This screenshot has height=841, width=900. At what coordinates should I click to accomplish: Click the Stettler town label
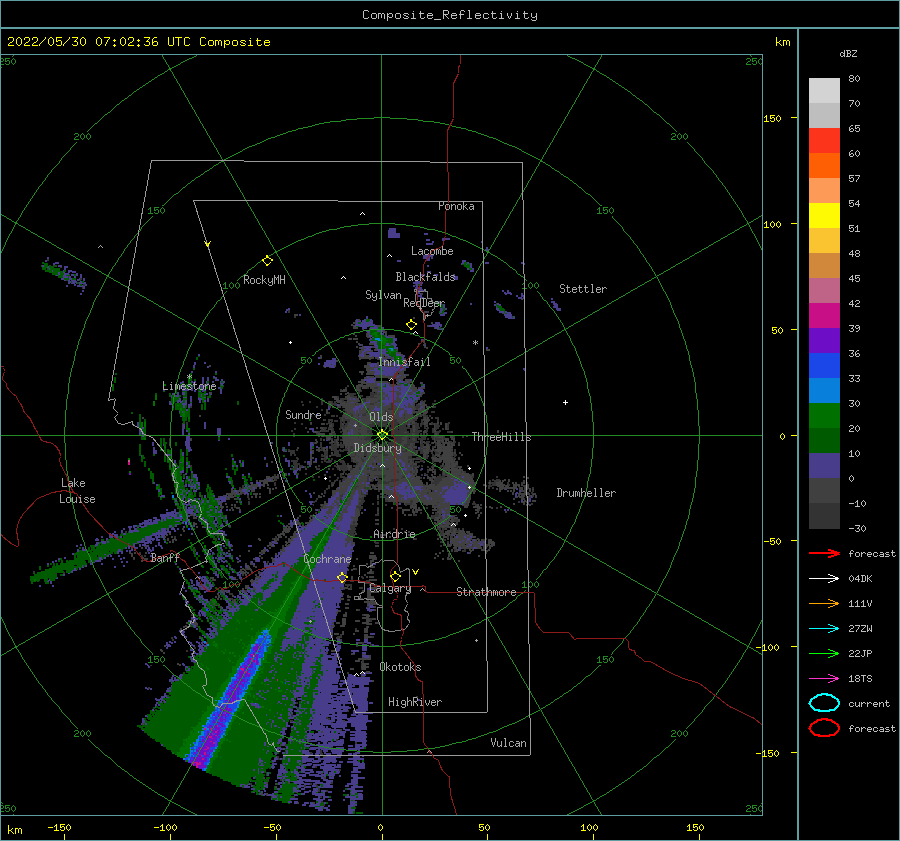(x=583, y=289)
